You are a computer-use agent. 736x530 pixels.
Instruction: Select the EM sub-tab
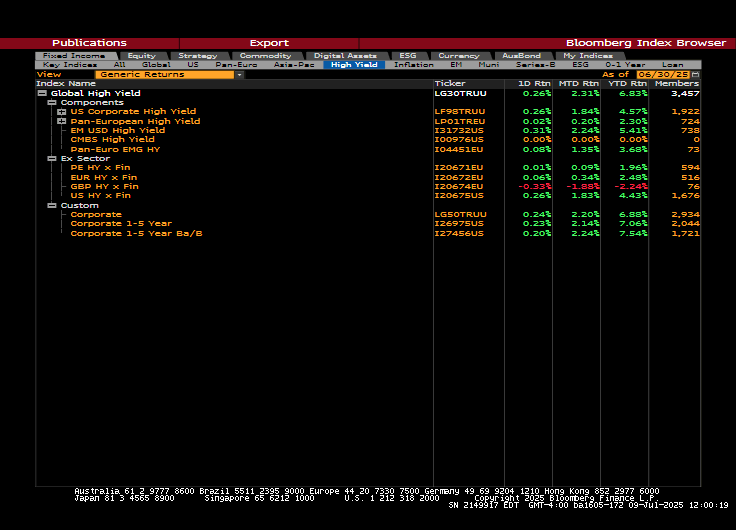pos(456,65)
